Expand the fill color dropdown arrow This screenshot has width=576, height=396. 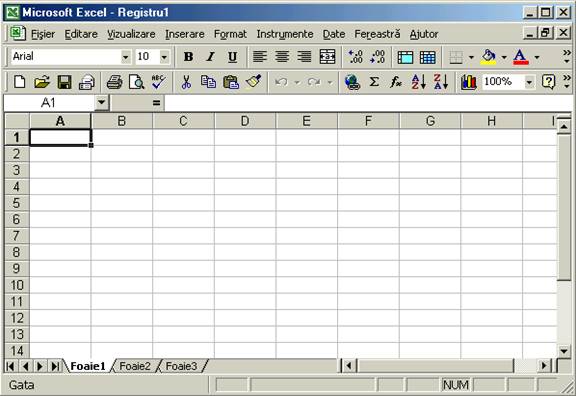(504, 57)
